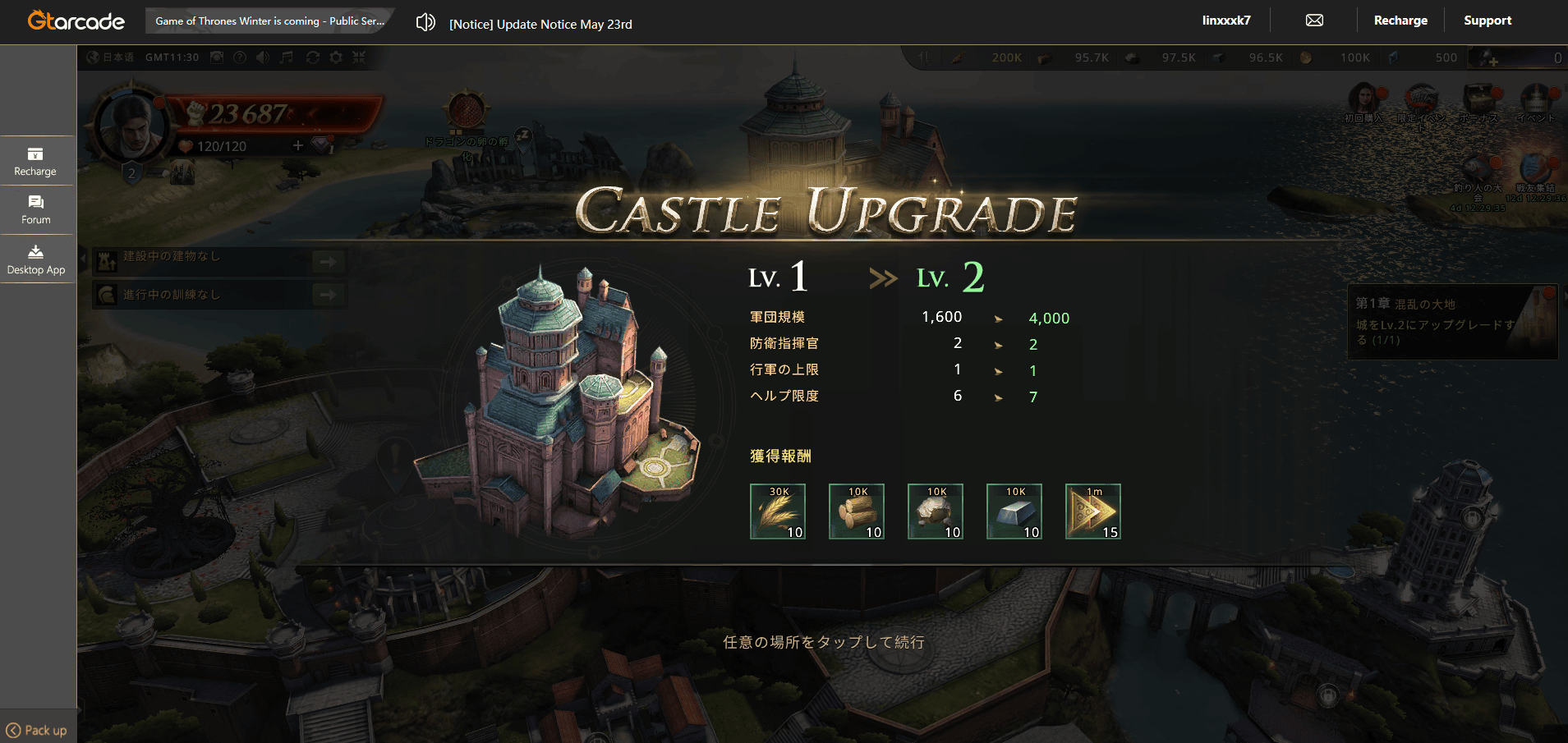The height and width of the screenshot is (743, 1568).
Task: Open the Game of Thrones server dropdown
Action: pyautogui.click(x=269, y=21)
